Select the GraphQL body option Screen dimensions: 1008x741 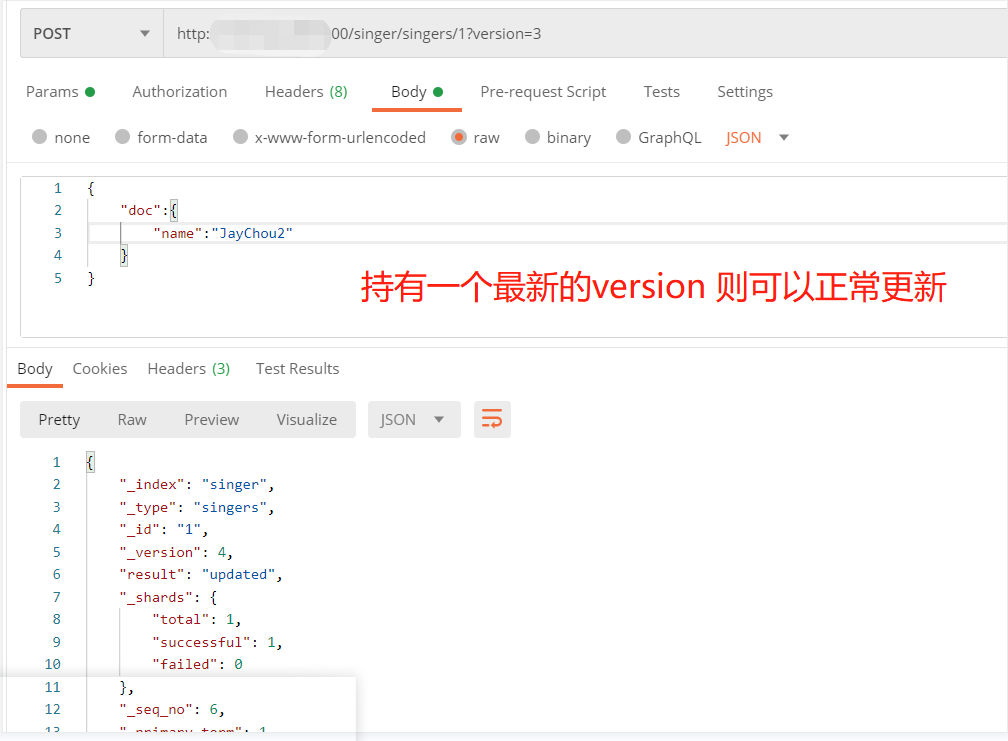(x=658, y=138)
